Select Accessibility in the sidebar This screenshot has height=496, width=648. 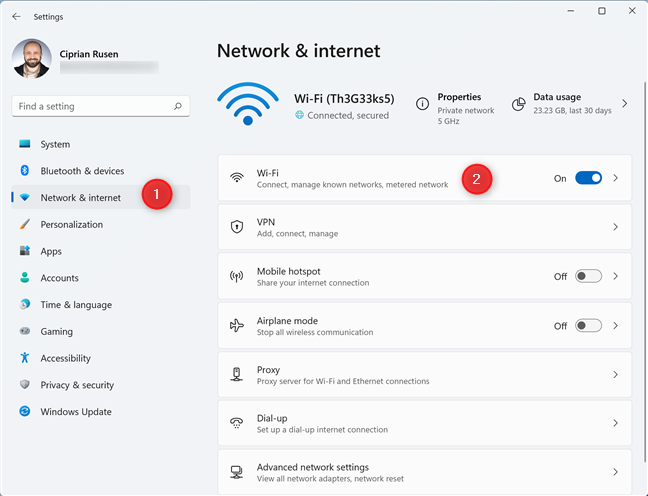coord(101,358)
